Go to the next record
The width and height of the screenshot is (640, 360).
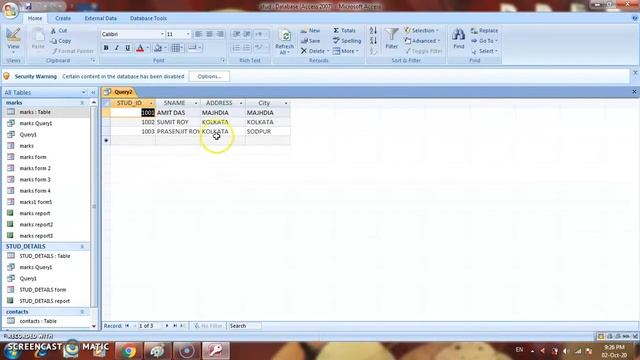167,326
